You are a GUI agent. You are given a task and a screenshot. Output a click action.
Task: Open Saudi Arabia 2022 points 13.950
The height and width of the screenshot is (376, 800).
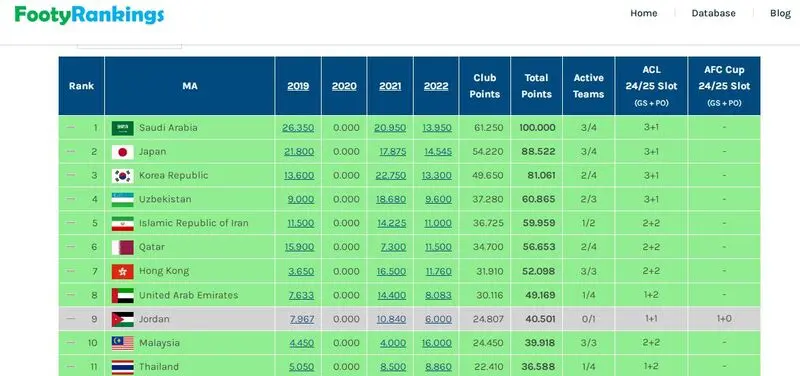(x=437, y=128)
